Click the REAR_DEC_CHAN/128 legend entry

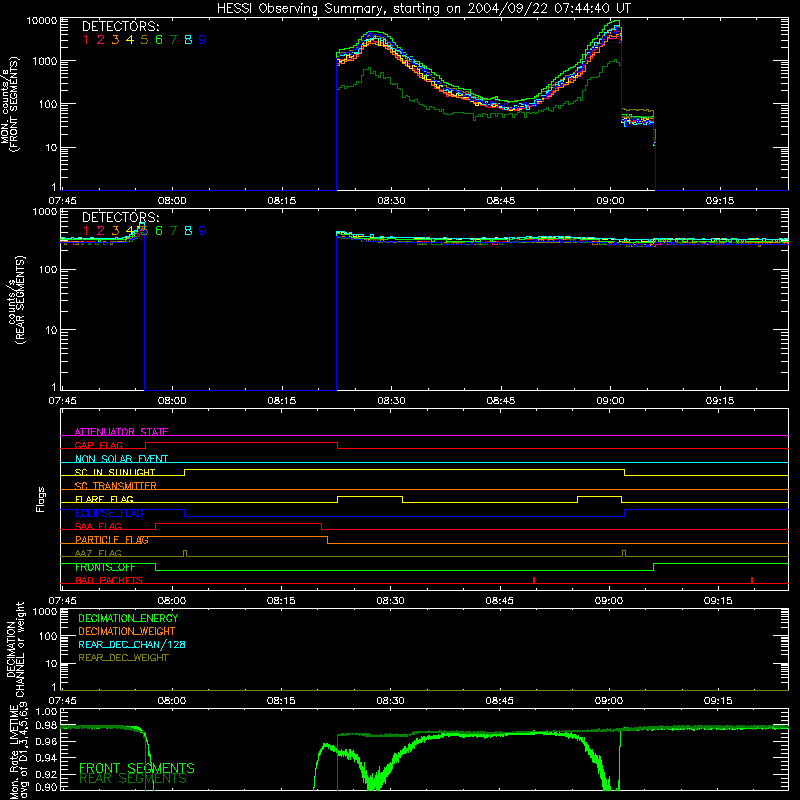[x=132, y=644]
